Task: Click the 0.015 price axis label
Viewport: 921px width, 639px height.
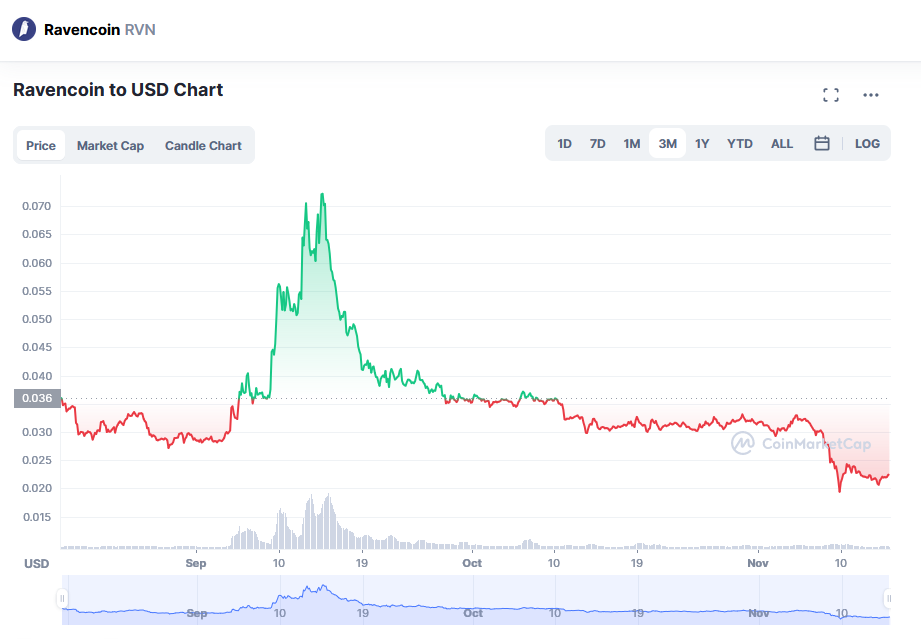Action: [x=36, y=517]
